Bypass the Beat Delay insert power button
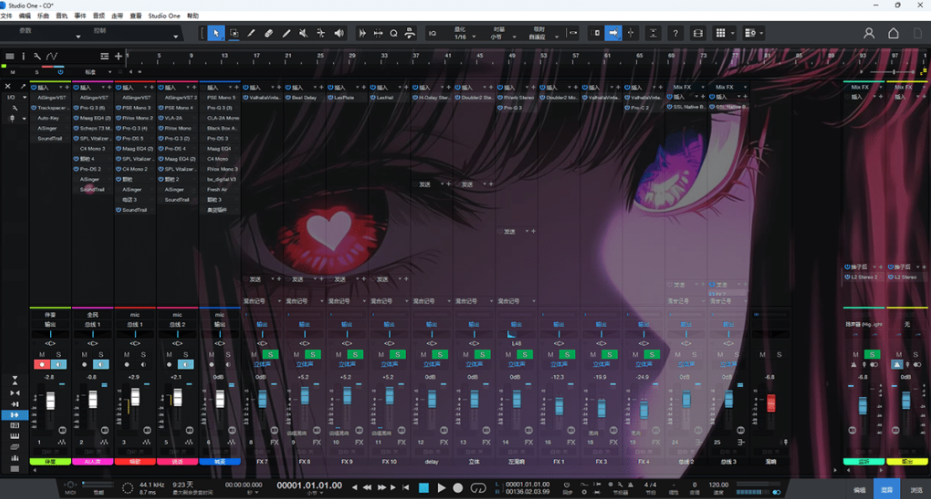The image size is (931, 499). coord(288,97)
